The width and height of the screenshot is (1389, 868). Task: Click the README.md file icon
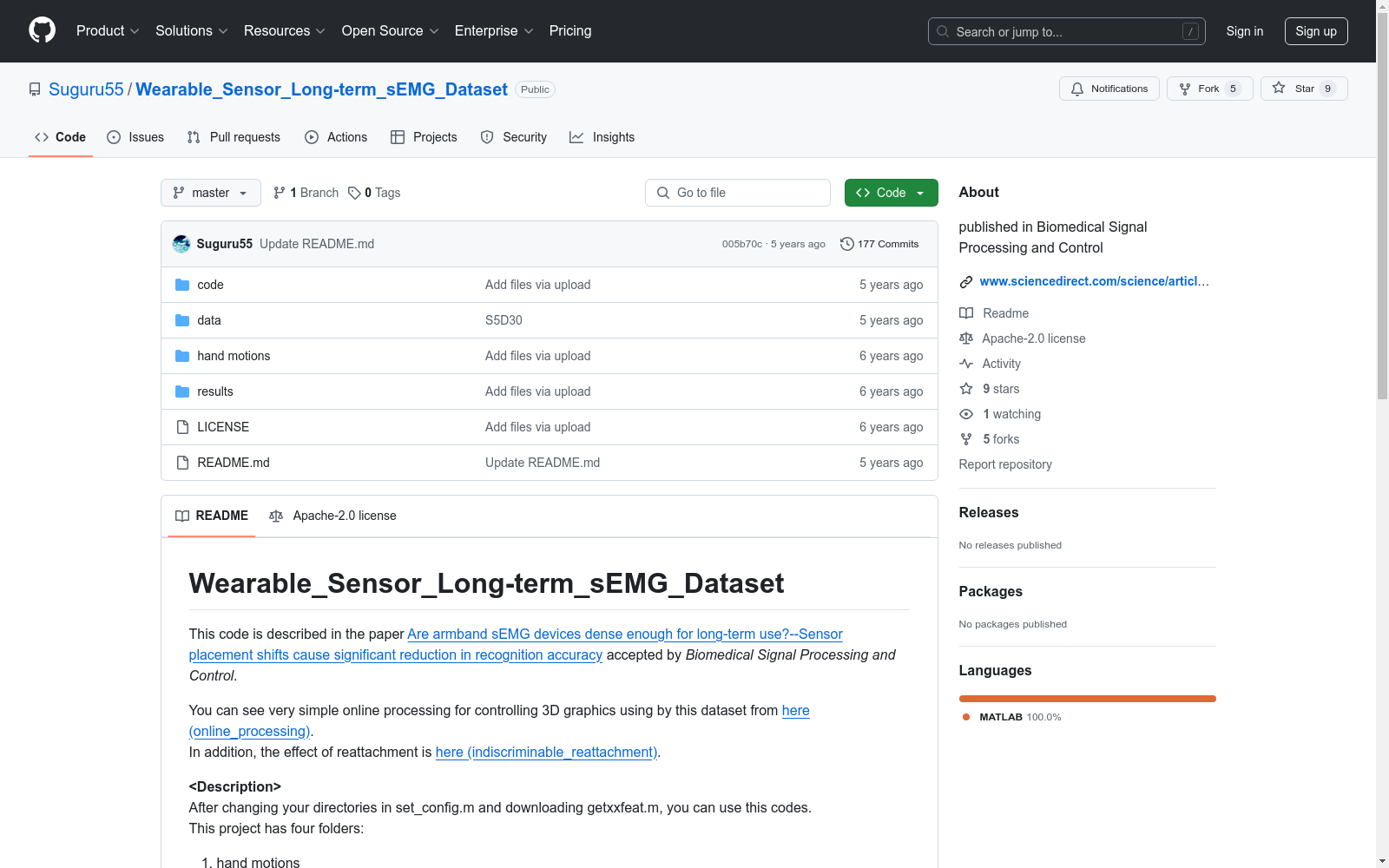click(x=182, y=463)
